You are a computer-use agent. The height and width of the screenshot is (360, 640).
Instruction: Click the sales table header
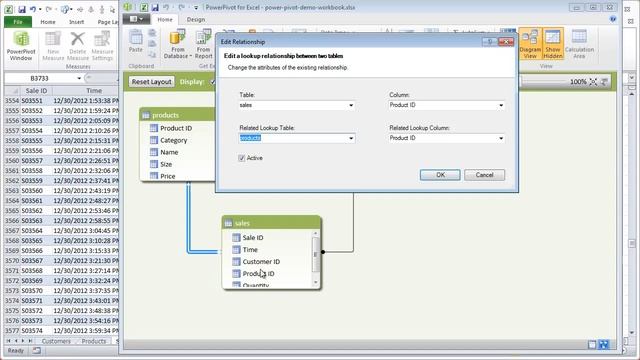tap(271, 223)
